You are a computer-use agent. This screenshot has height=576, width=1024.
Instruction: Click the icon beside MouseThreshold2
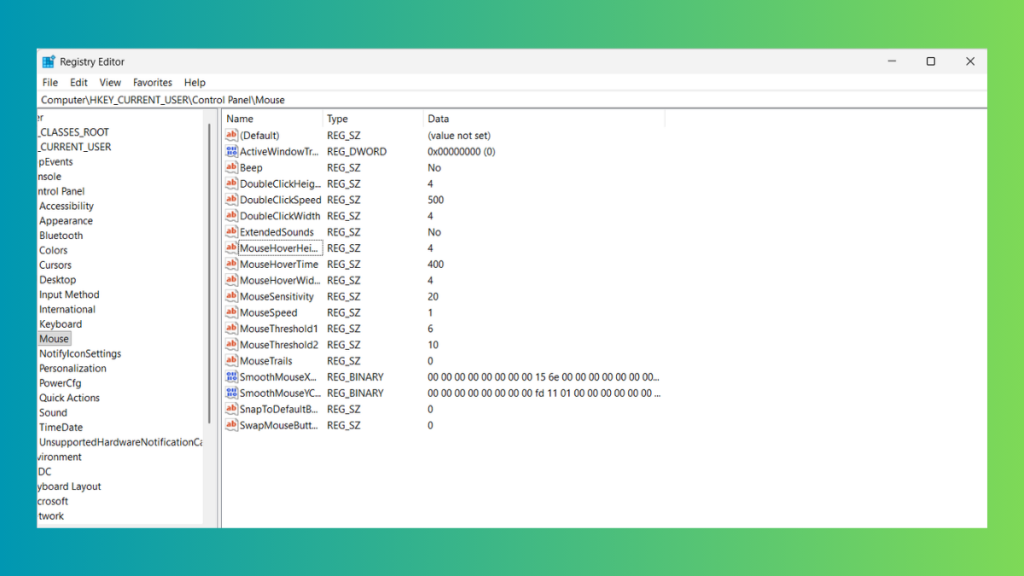point(231,345)
